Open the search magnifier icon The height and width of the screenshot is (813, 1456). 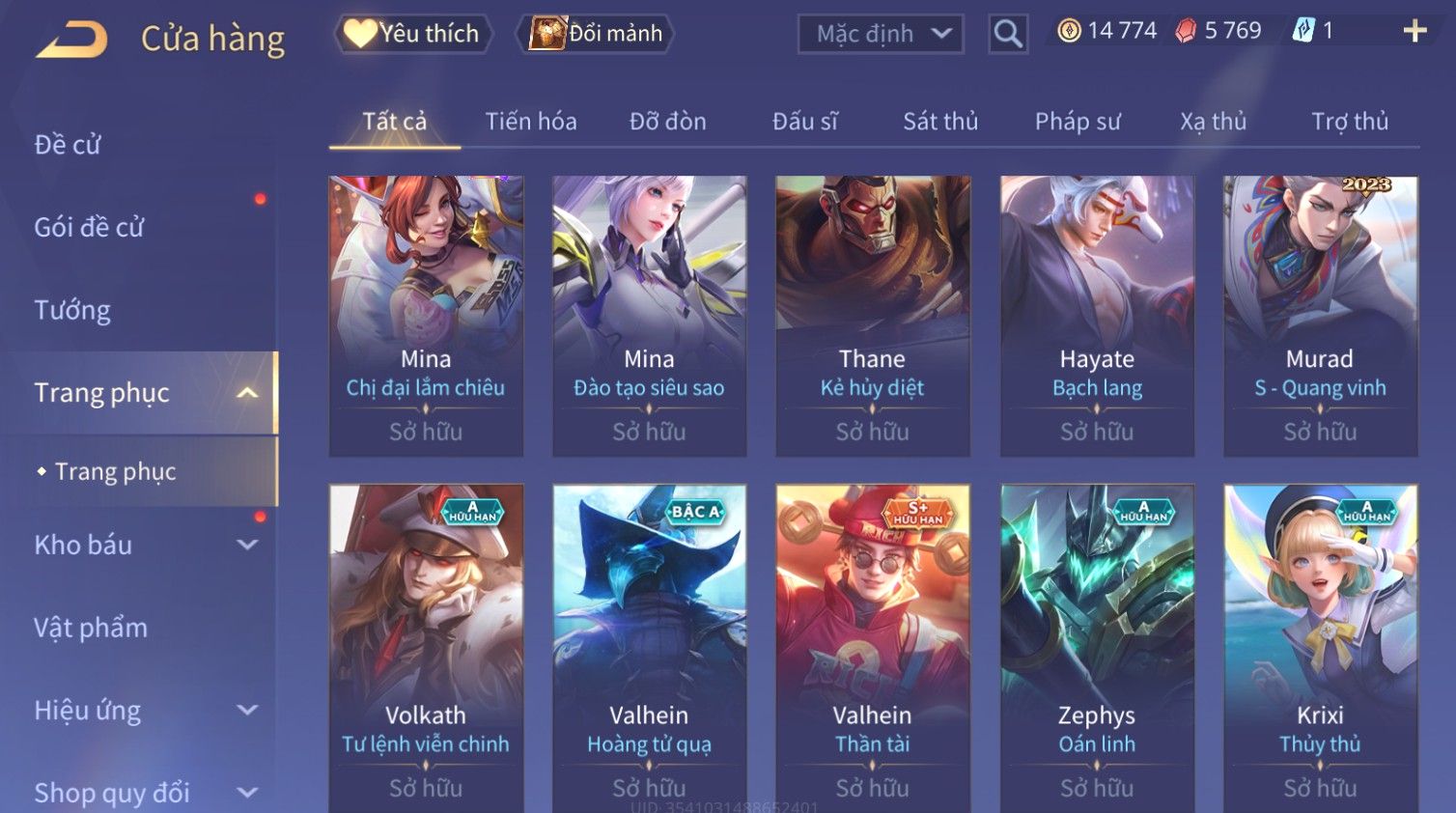point(1007,34)
